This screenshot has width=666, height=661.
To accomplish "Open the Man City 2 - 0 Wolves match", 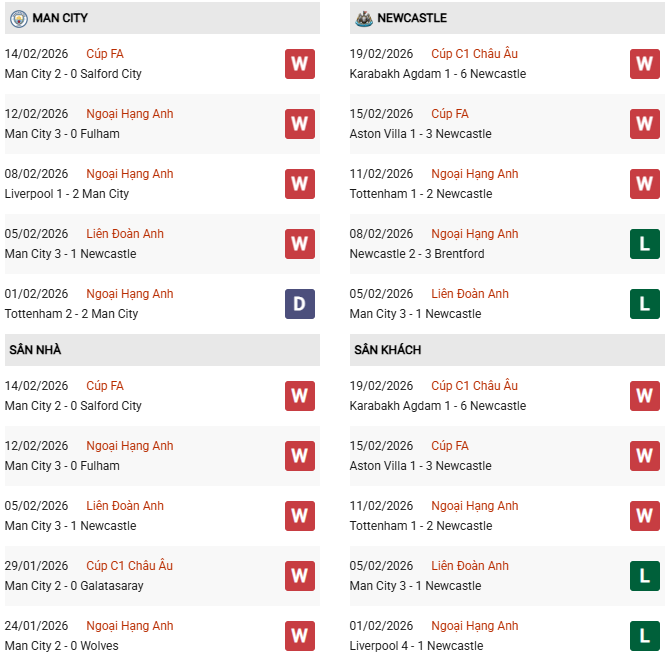I will click(62, 646).
